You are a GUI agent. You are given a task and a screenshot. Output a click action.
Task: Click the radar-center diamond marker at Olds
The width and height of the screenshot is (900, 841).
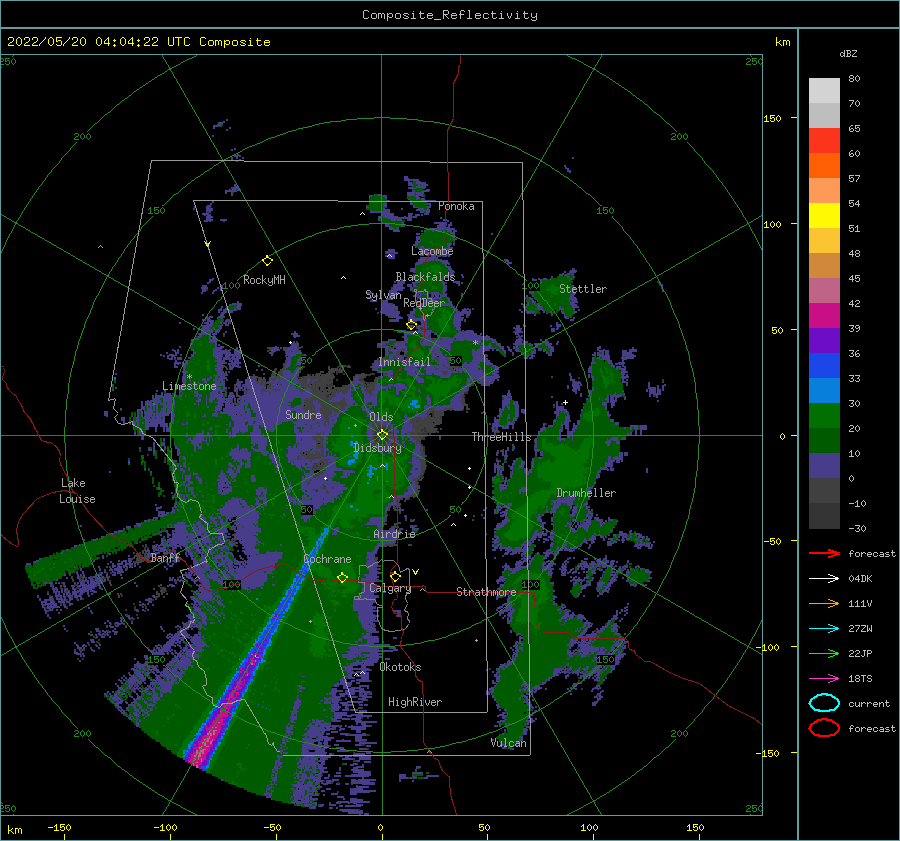coord(382,435)
